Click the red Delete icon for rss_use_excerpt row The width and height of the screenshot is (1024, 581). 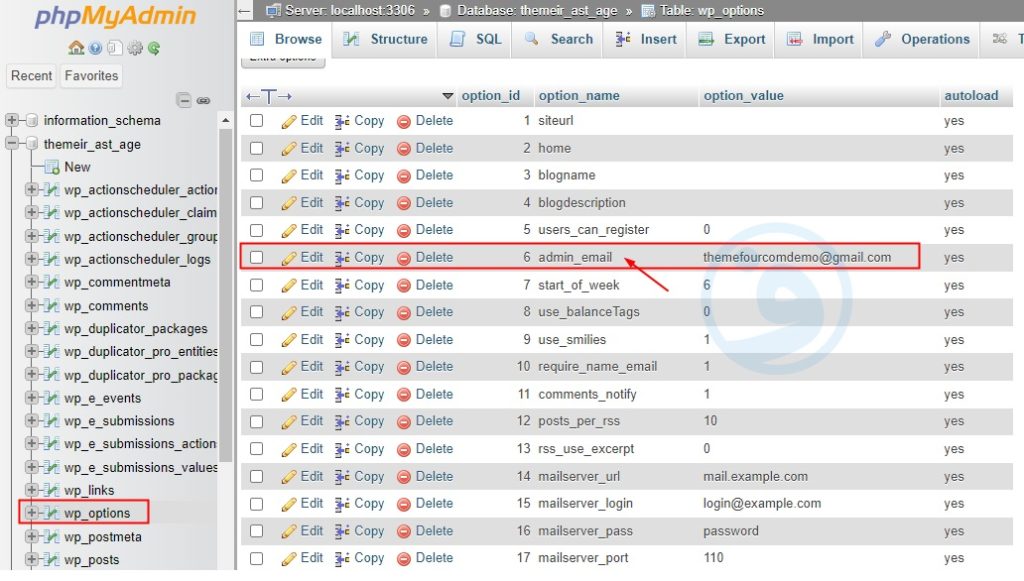pyautogui.click(x=404, y=450)
